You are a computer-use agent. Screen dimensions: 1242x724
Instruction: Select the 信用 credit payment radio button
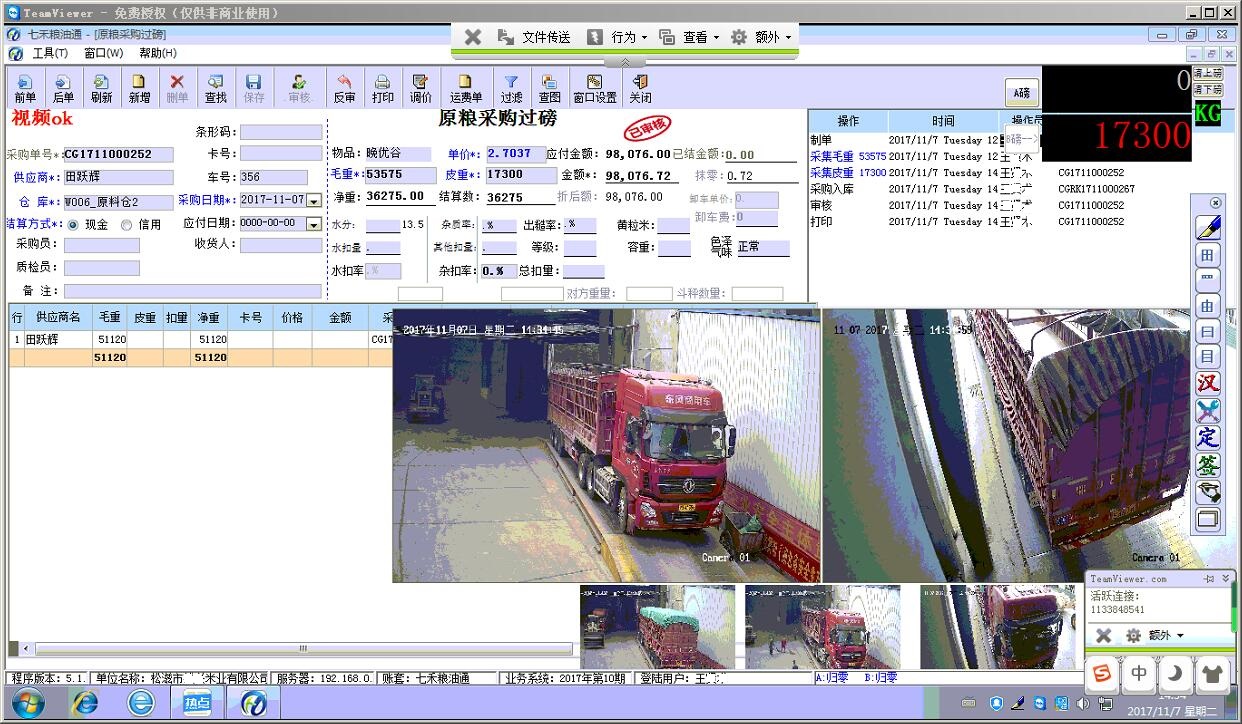pyautogui.click(x=126, y=225)
